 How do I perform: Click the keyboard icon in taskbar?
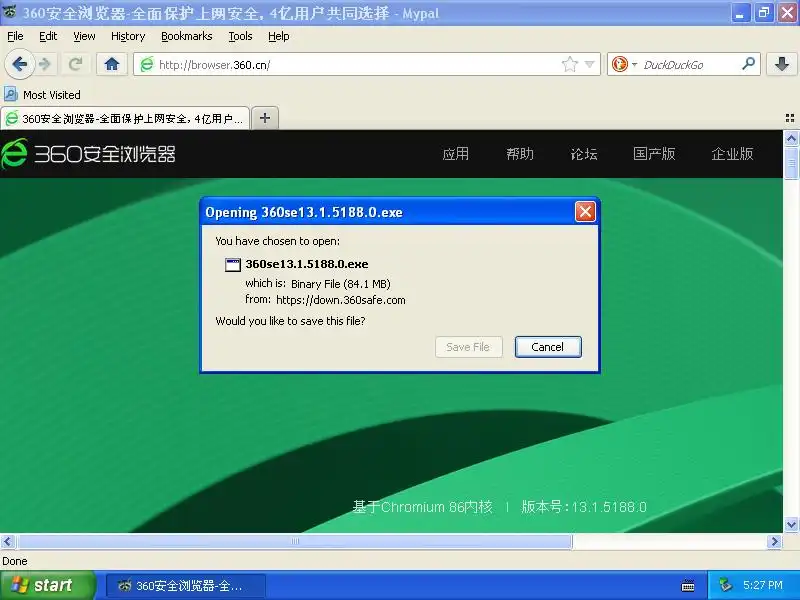pos(688,586)
